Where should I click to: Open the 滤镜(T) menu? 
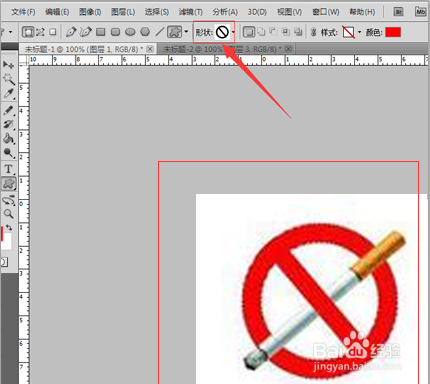tap(191, 12)
